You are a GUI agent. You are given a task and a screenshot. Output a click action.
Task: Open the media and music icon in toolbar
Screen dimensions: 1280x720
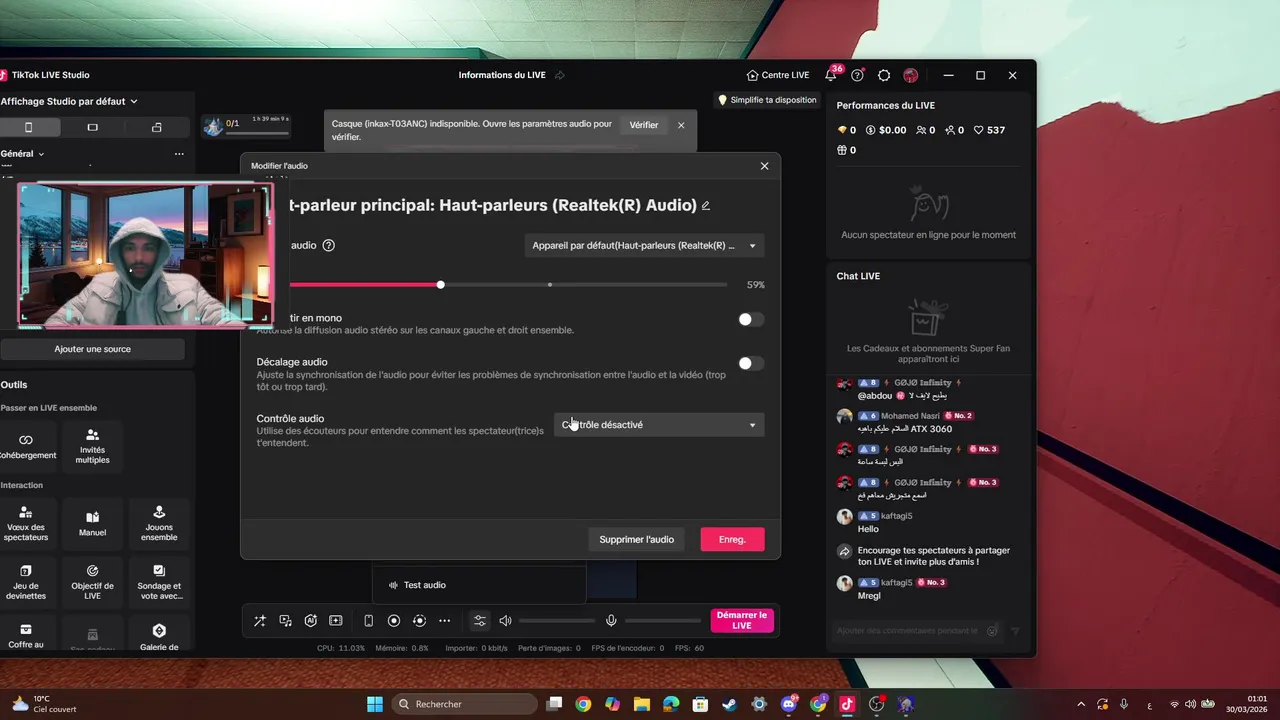286,621
